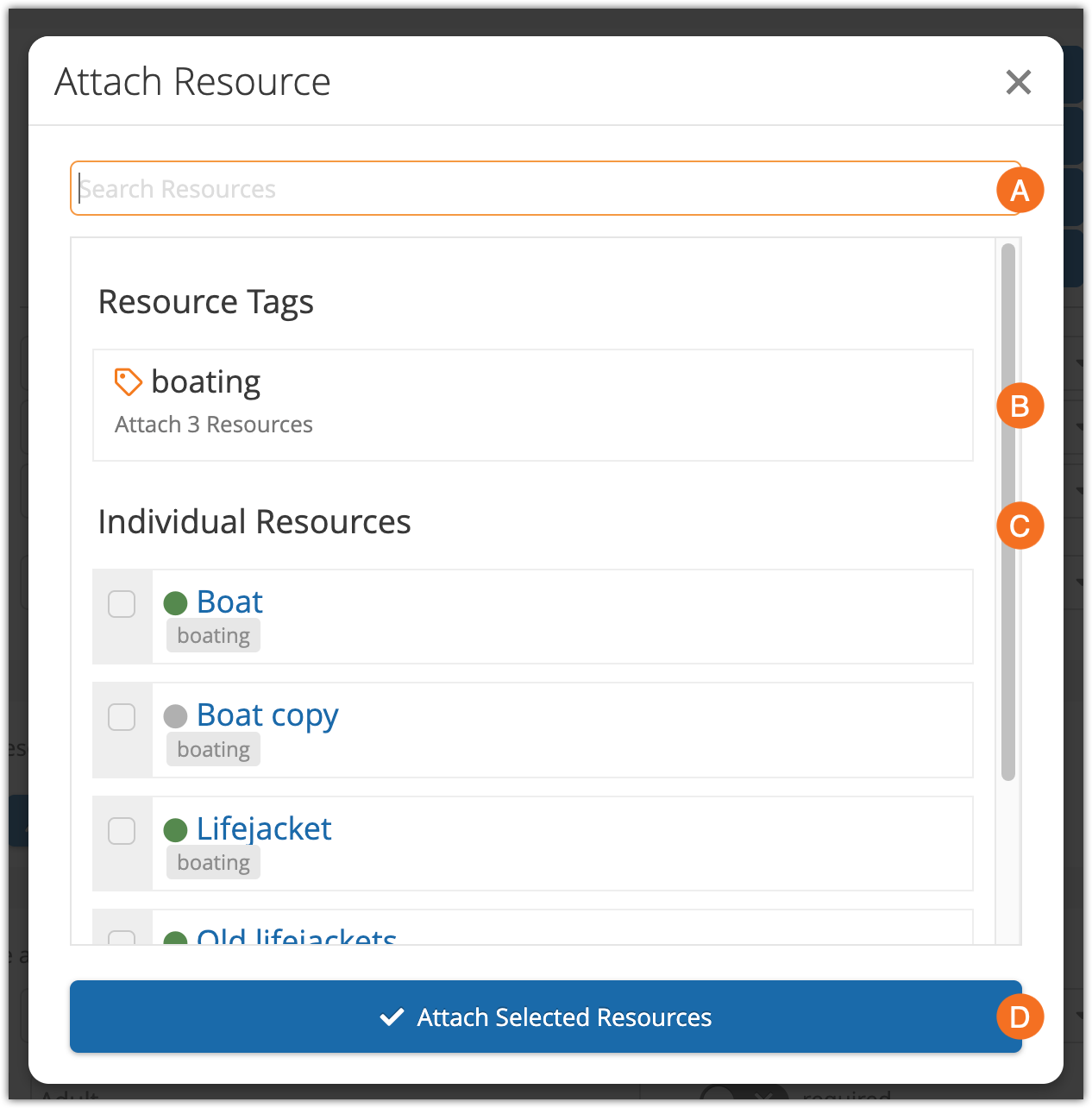Click the green status dot beside Boat
Screen dimensions: 1092x1108
click(x=175, y=603)
